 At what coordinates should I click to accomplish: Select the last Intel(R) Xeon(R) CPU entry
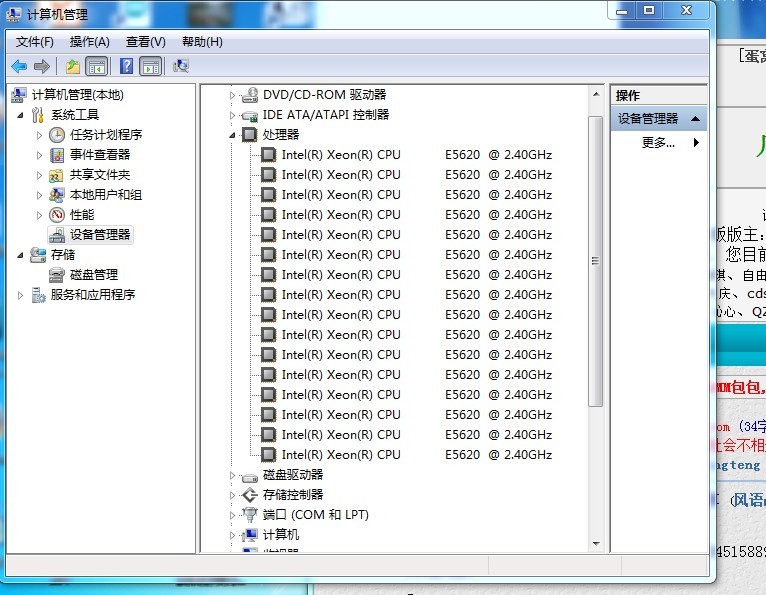pos(417,455)
